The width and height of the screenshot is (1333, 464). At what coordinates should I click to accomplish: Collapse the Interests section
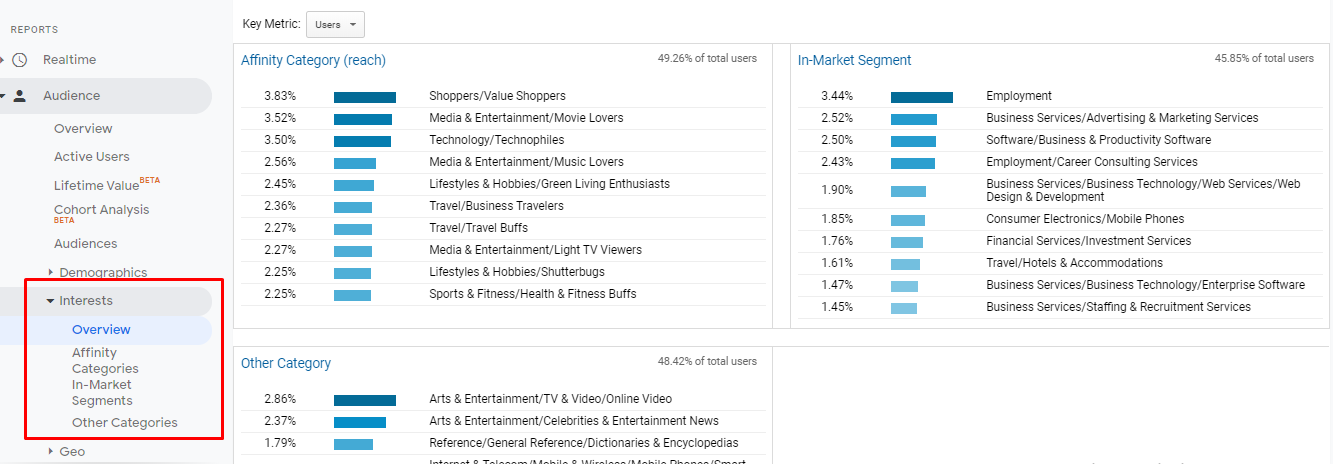click(51, 301)
